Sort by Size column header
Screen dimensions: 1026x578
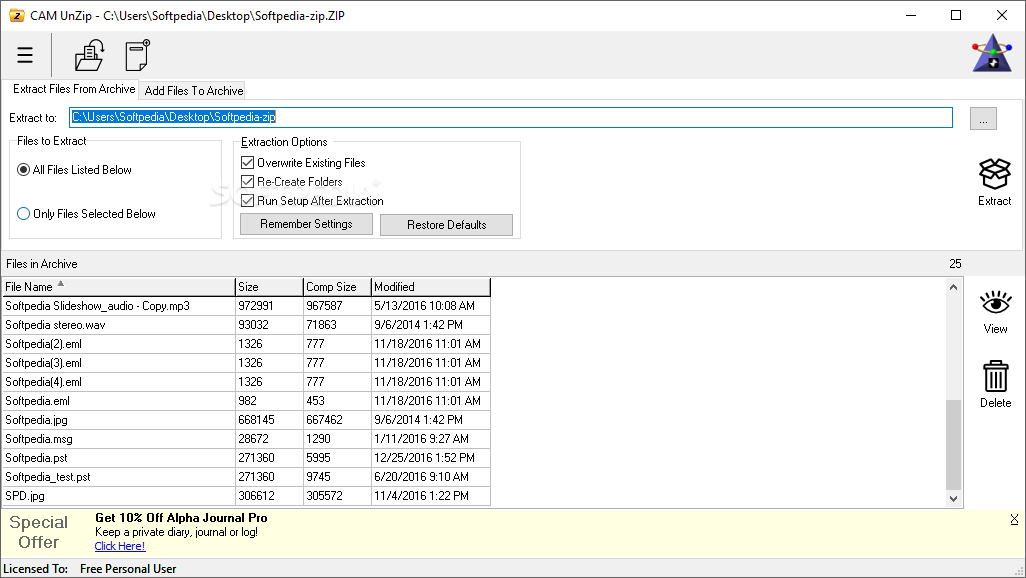(269, 287)
